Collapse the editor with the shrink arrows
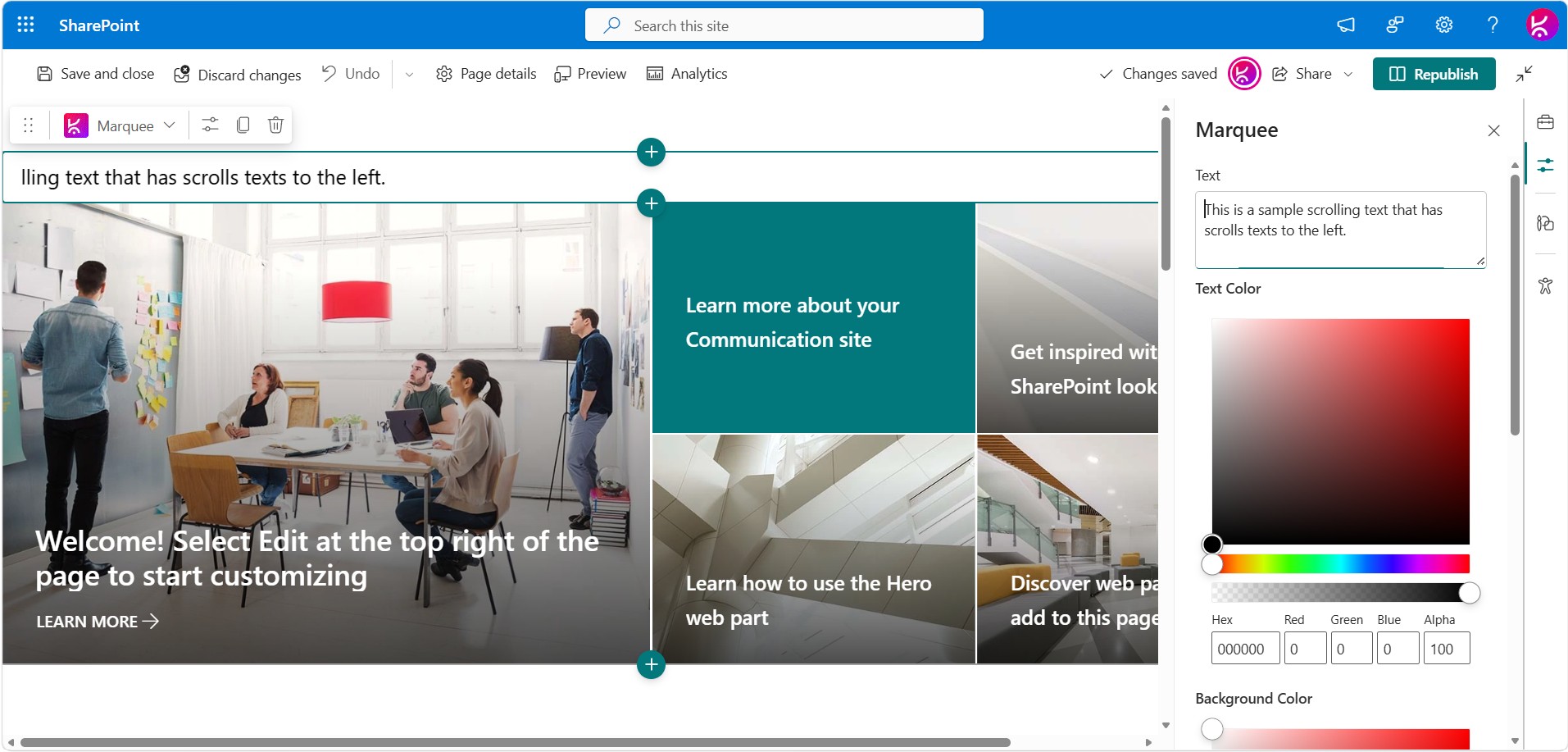This screenshot has height=752, width=1568. tap(1524, 74)
